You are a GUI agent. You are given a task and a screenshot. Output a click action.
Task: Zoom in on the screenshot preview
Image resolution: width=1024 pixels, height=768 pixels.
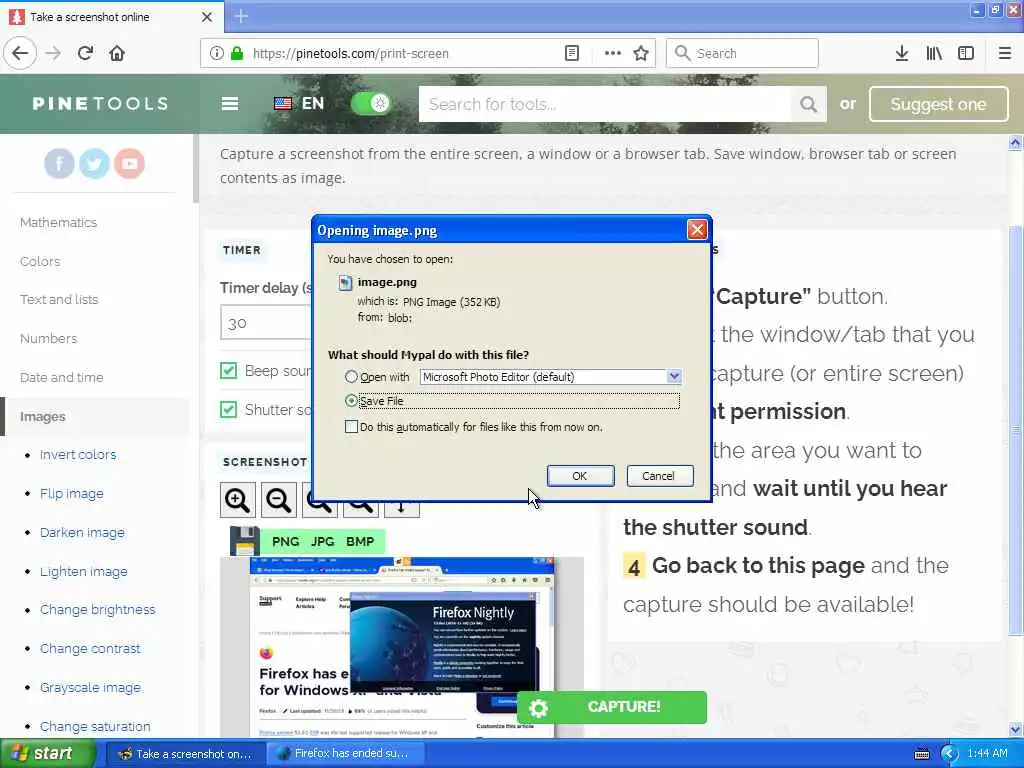coord(237,500)
